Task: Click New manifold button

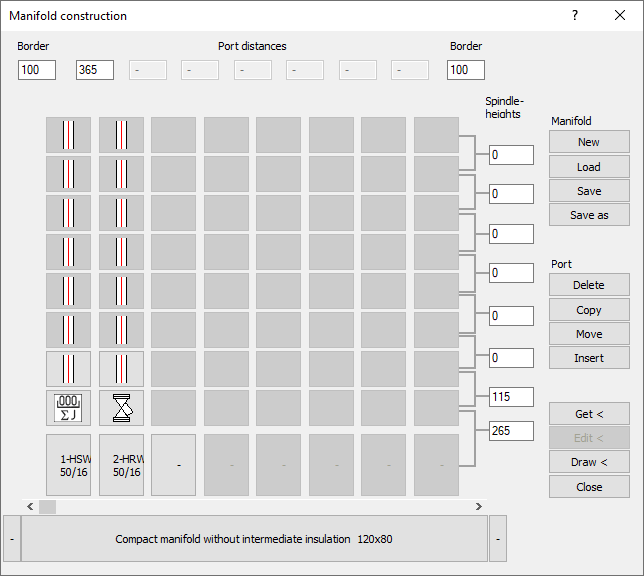Action: [589, 142]
